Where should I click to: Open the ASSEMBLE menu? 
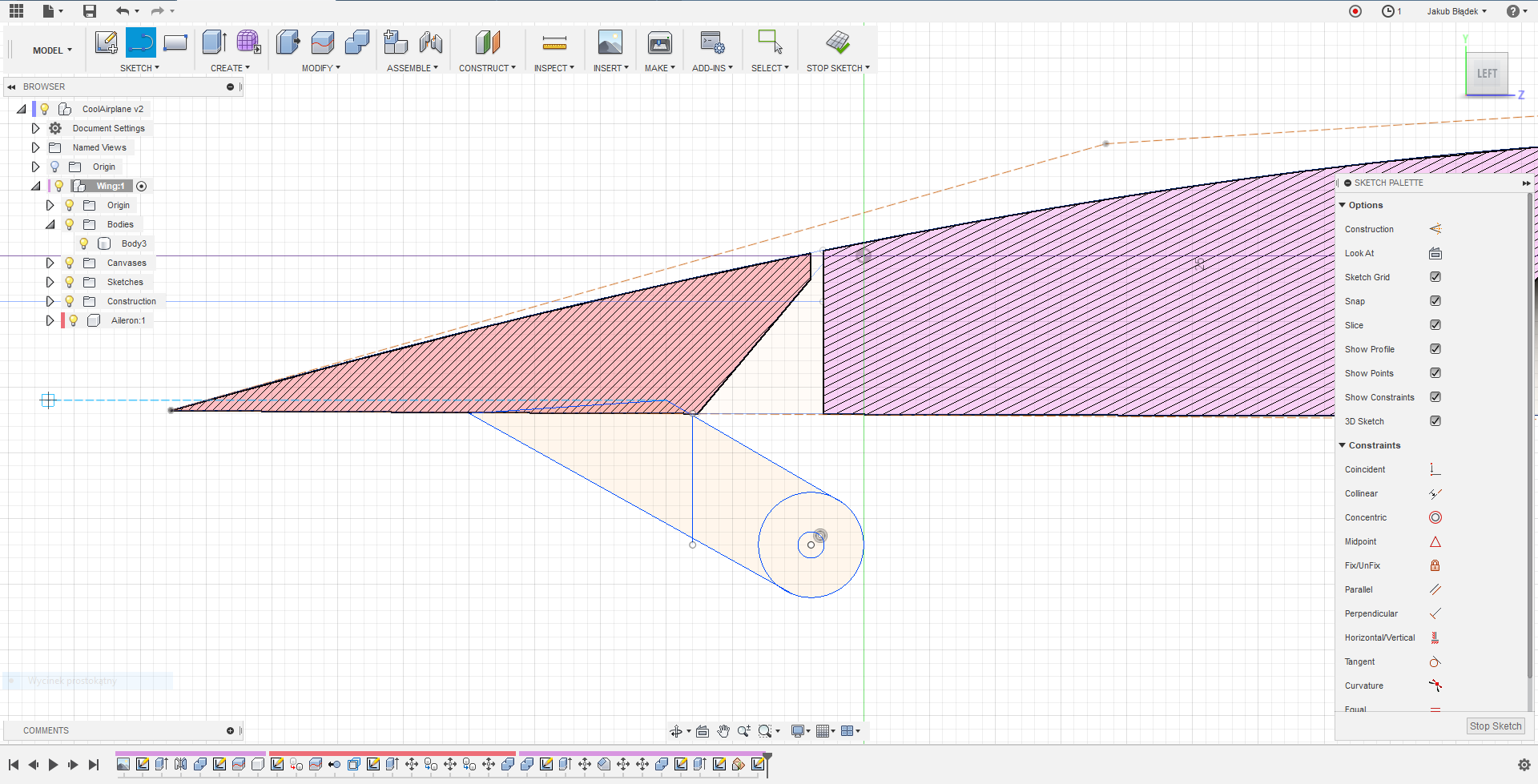pos(413,68)
